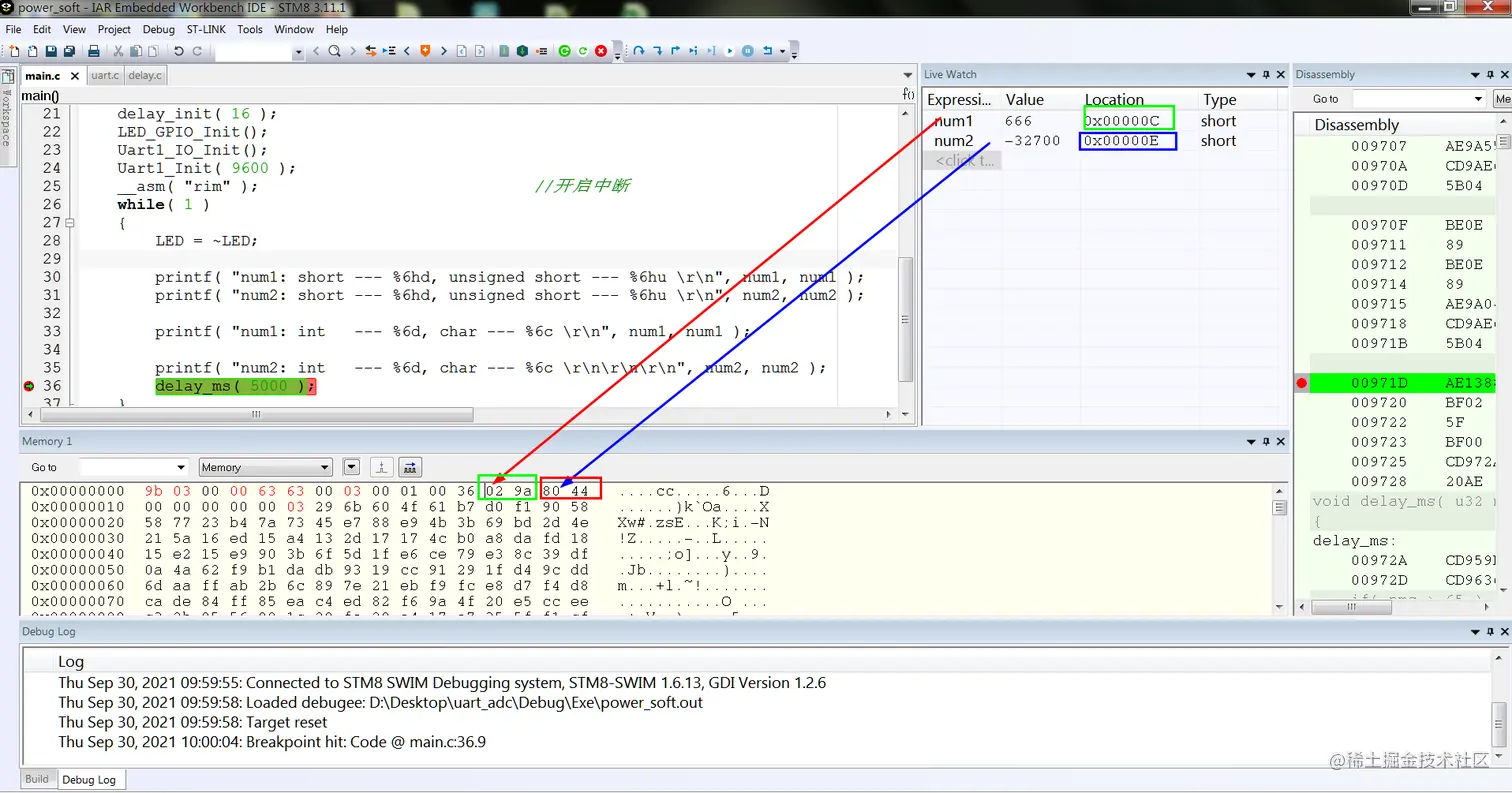Click memory address 0x00000010 row
The height and width of the screenshot is (793, 1512).
point(78,507)
